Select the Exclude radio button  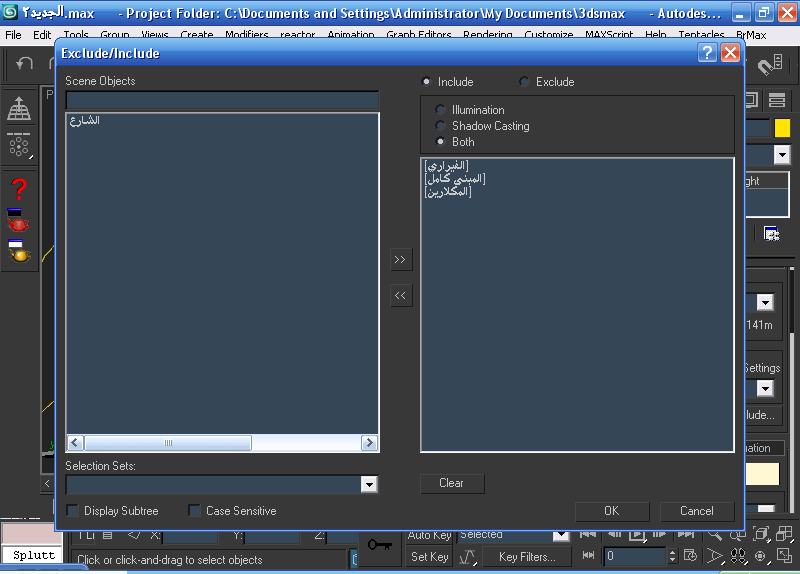[x=524, y=82]
